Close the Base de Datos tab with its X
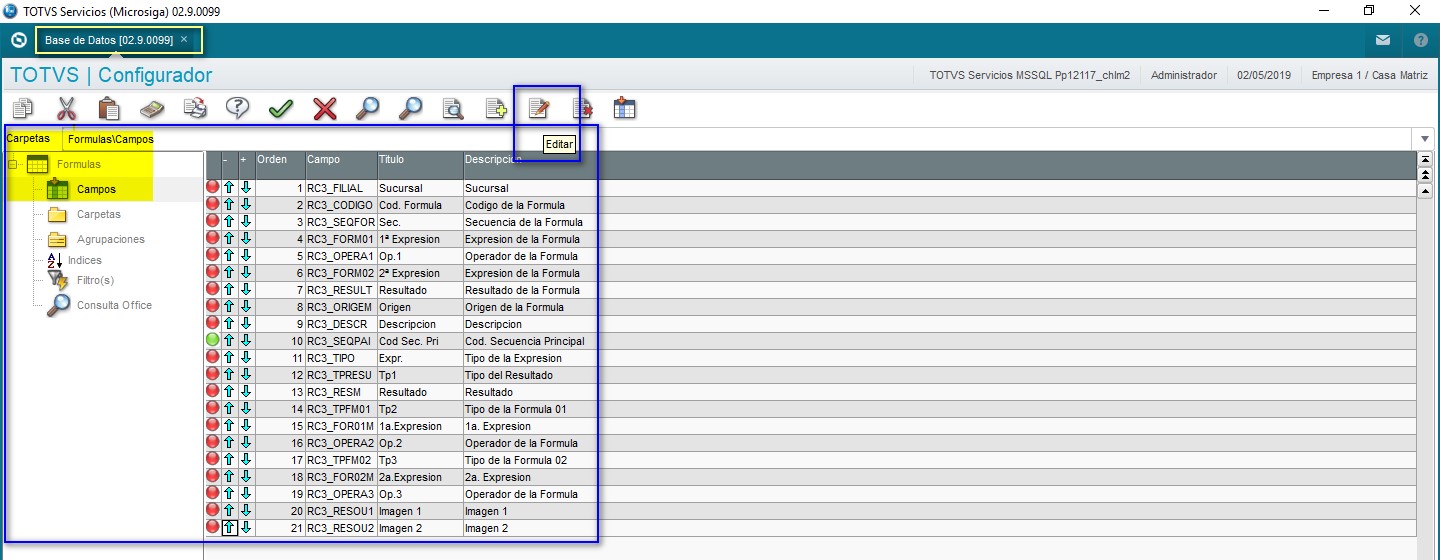Viewport: 1440px width, 560px height. click(184, 39)
